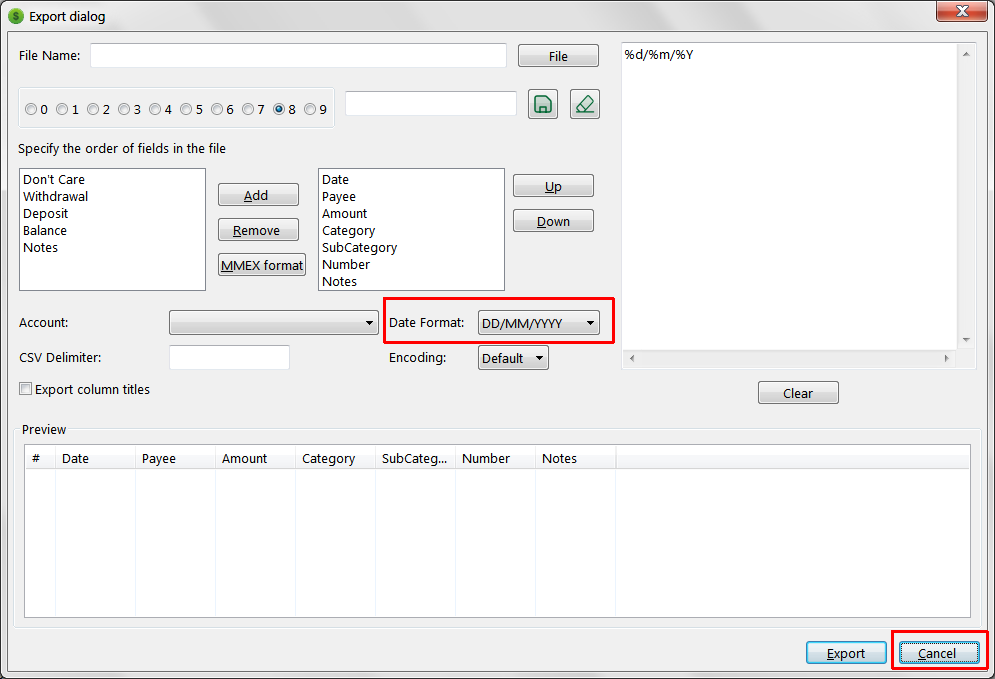This screenshot has height=679, width=995.
Task: Click the SubCateg... preview column header
Action: coord(415,458)
